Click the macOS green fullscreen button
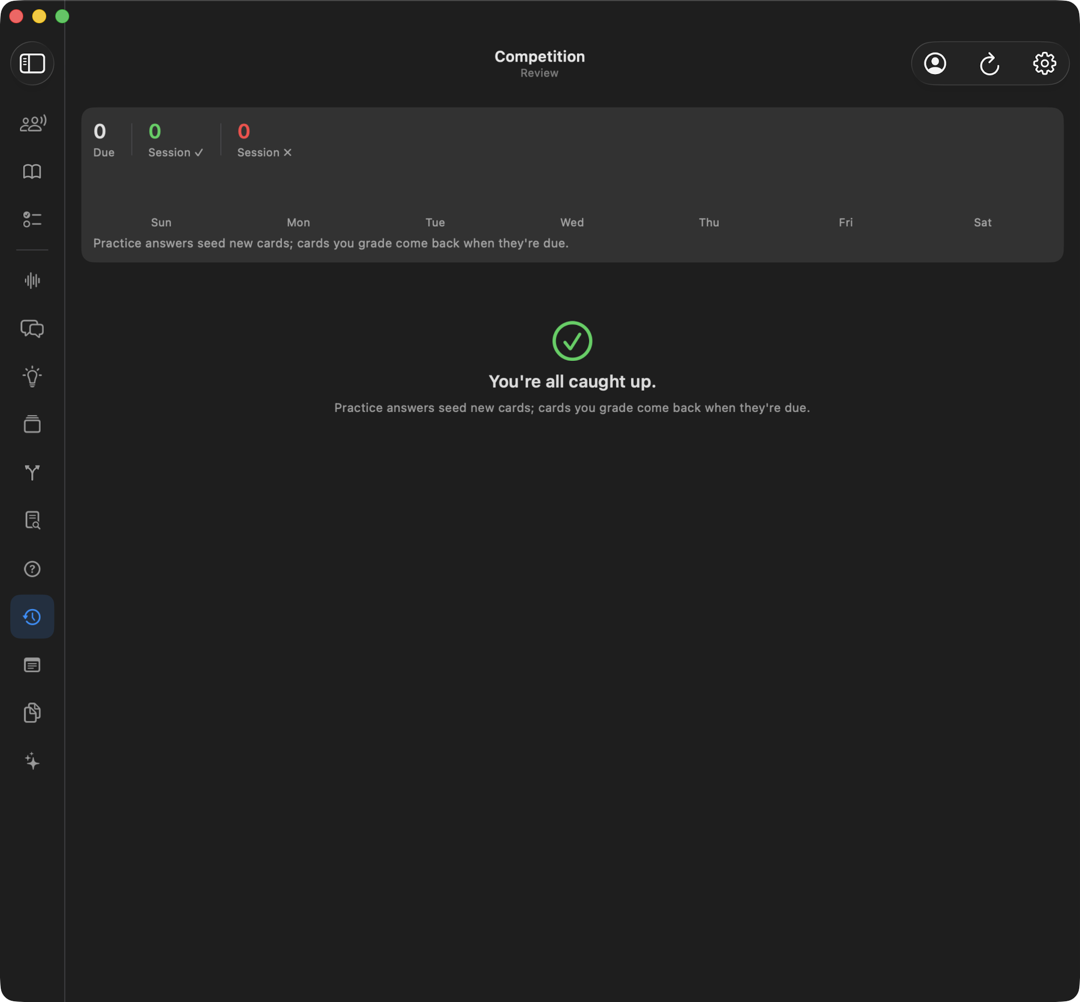 tap(62, 16)
